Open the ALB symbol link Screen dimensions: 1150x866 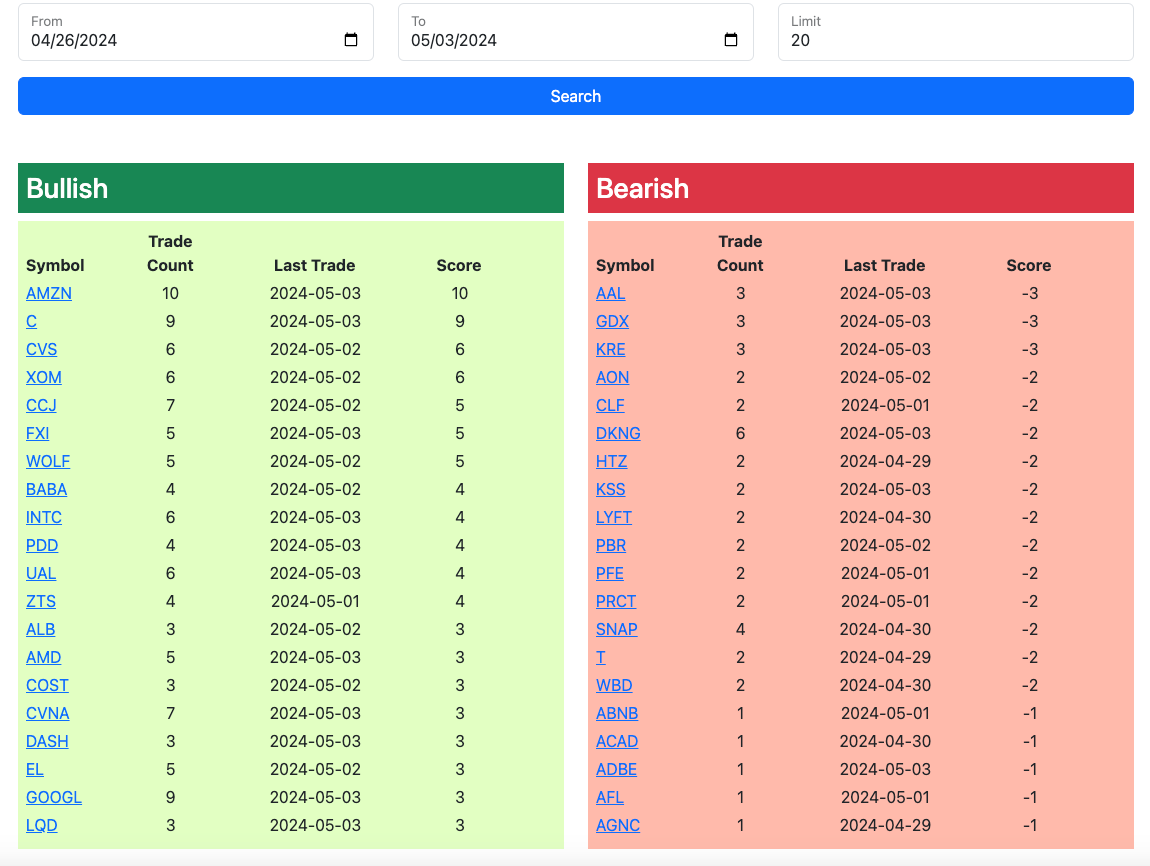coord(40,629)
